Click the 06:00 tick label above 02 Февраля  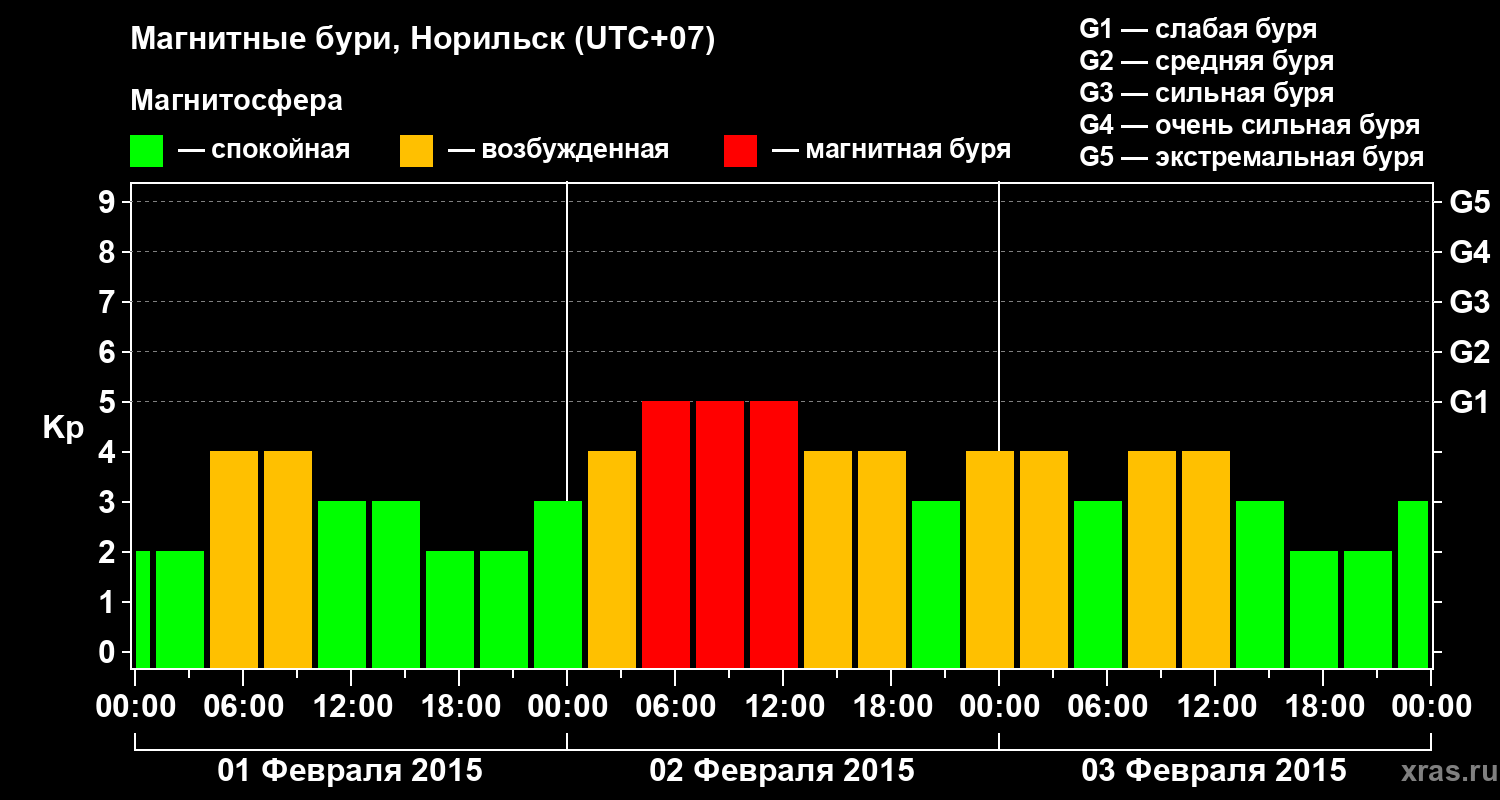675,707
